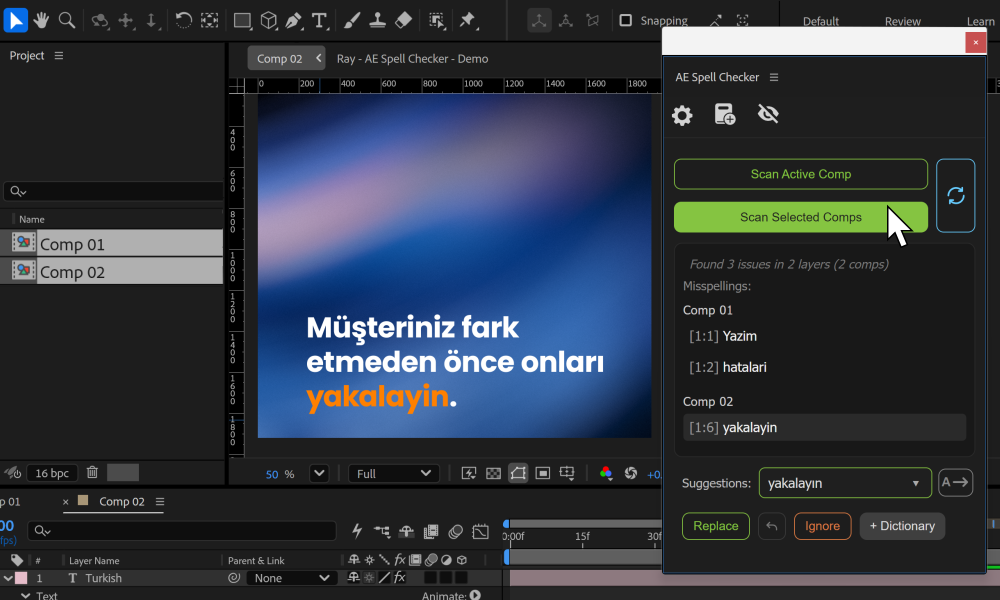Image resolution: width=1000 pixels, height=600 pixels.
Task: Select the Rectangle shape tool
Action: [242, 21]
